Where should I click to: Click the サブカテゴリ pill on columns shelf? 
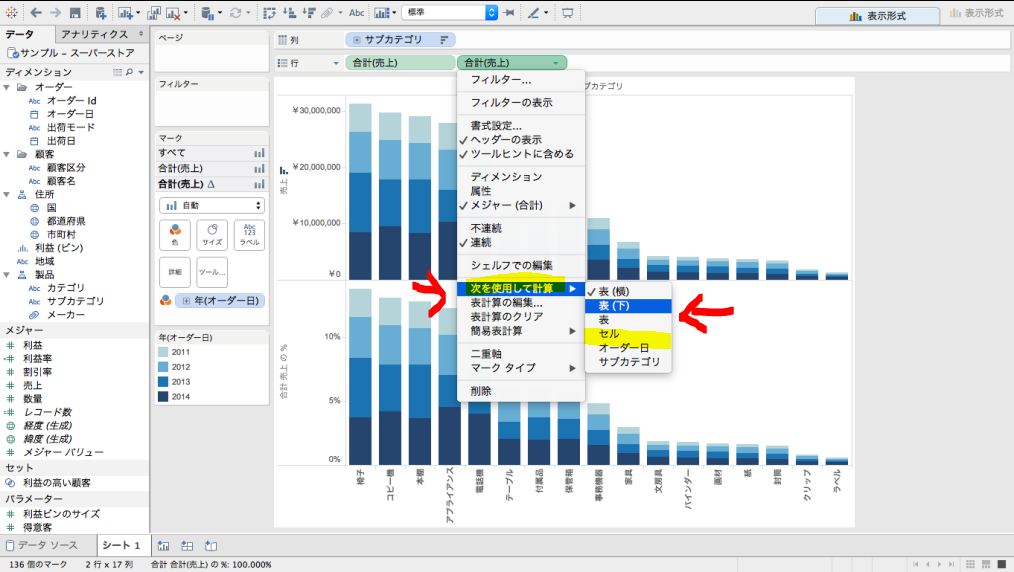[x=400, y=39]
